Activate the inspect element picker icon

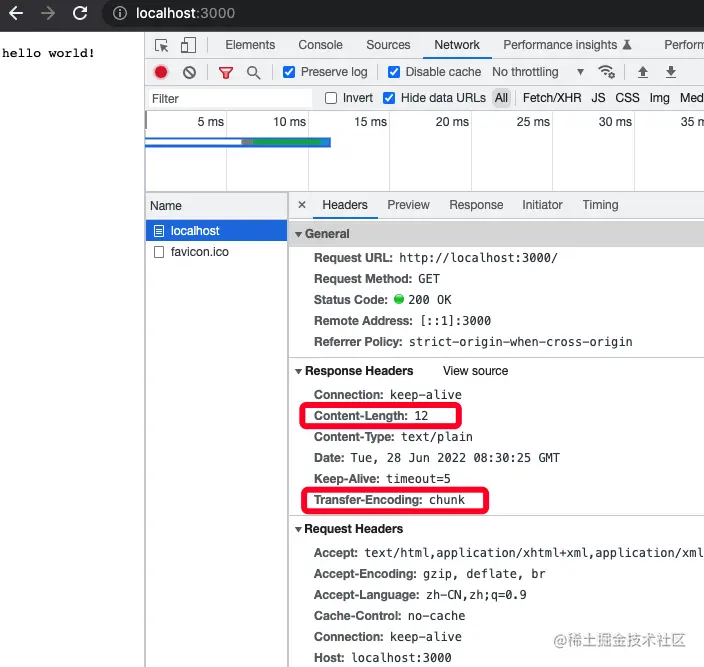click(x=162, y=45)
